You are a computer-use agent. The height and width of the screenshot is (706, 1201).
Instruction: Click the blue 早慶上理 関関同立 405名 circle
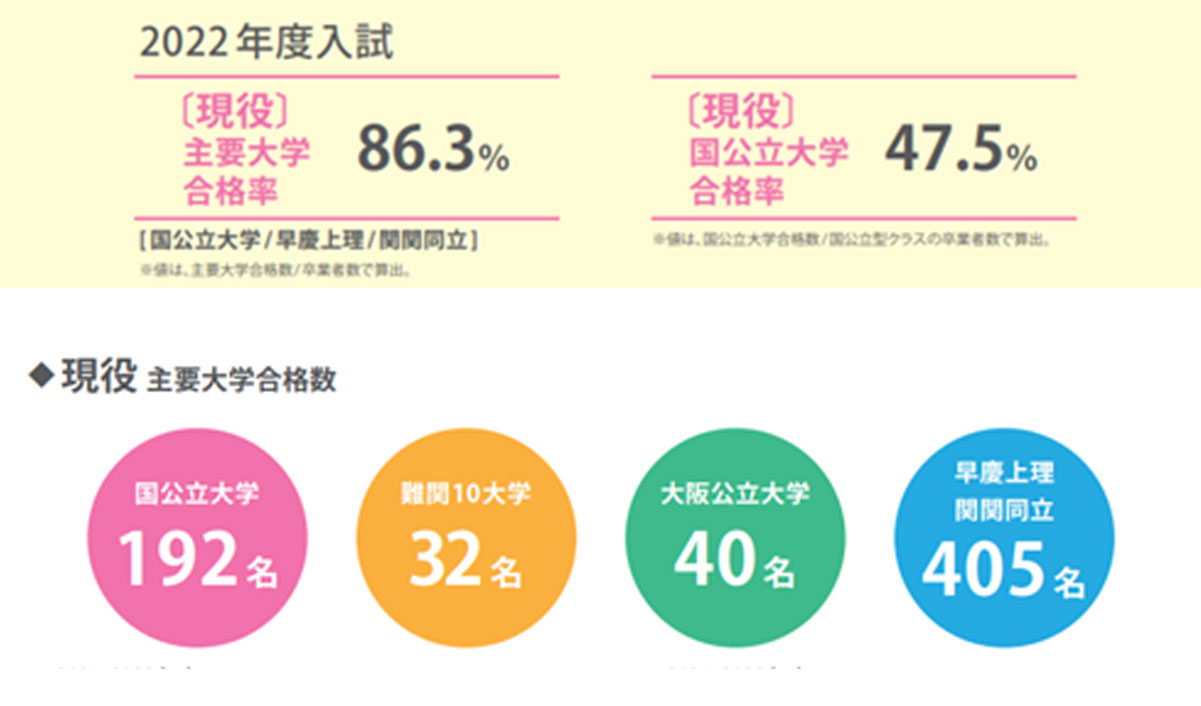coord(1003,538)
